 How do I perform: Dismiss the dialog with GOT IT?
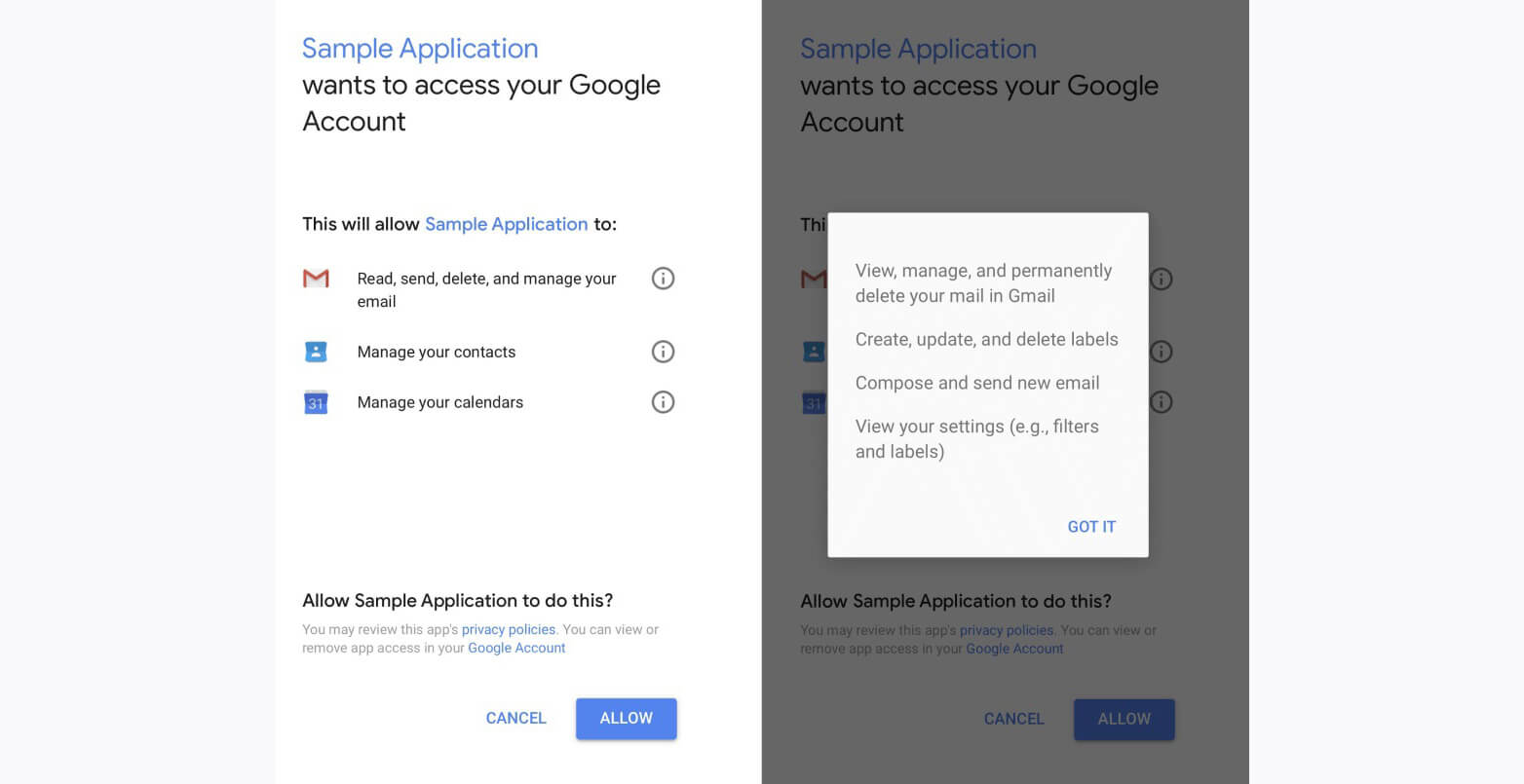point(1091,527)
